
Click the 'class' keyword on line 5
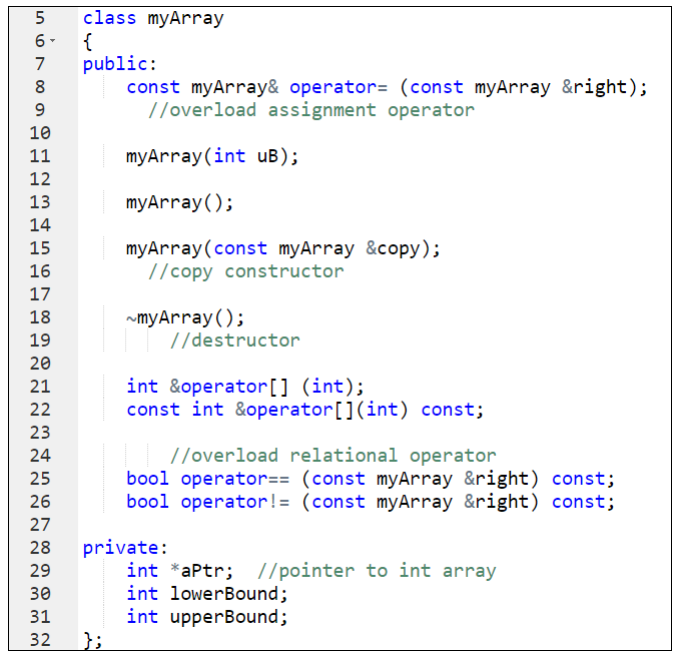(109, 18)
